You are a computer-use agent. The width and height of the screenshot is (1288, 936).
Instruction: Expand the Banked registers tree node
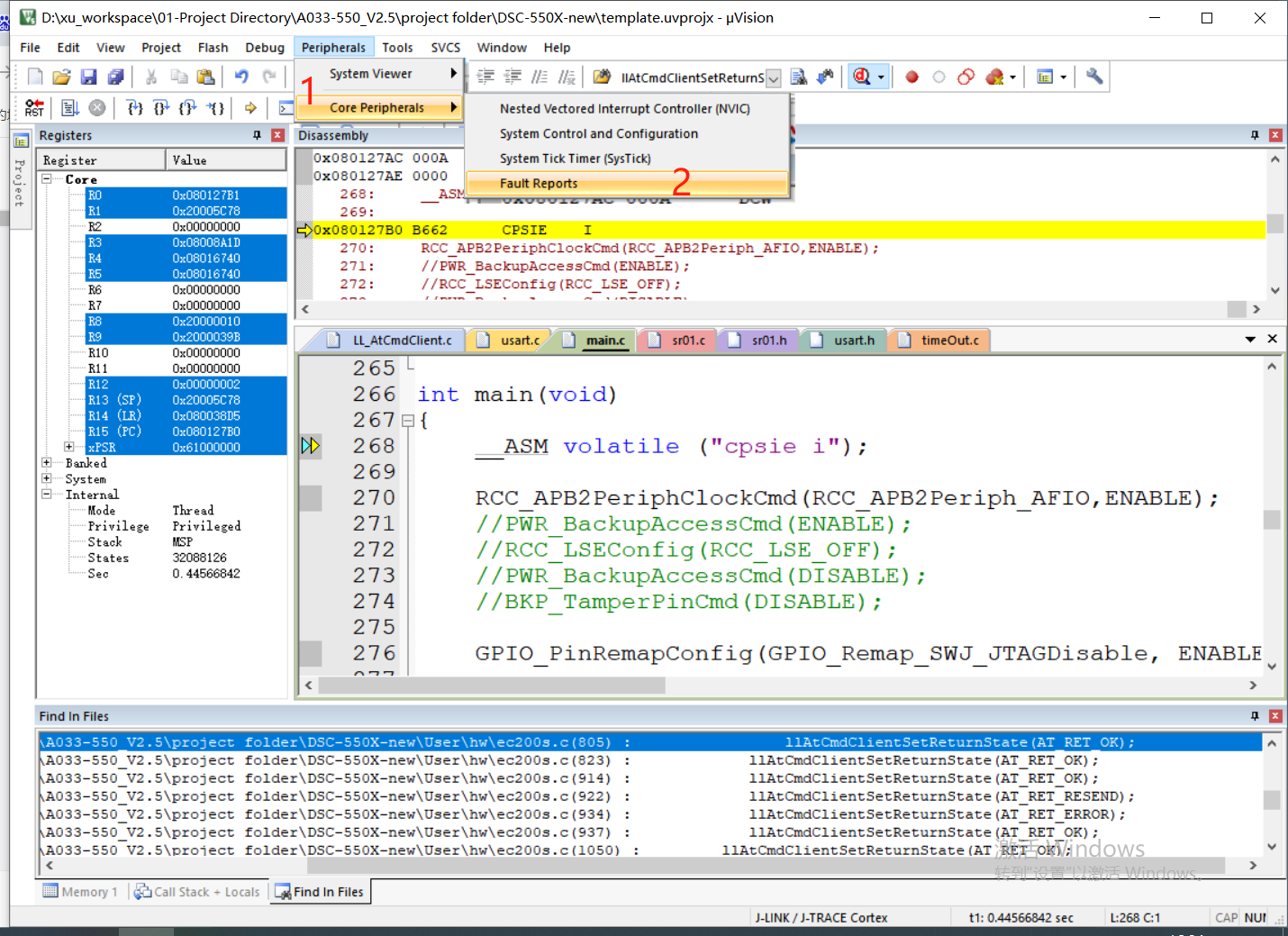tap(47, 463)
